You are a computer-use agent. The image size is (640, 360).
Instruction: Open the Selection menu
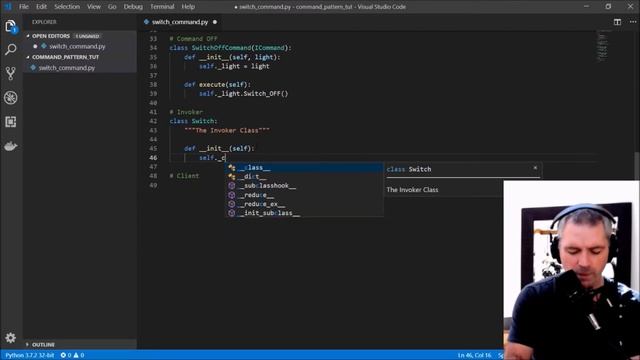[x=67, y=7]
